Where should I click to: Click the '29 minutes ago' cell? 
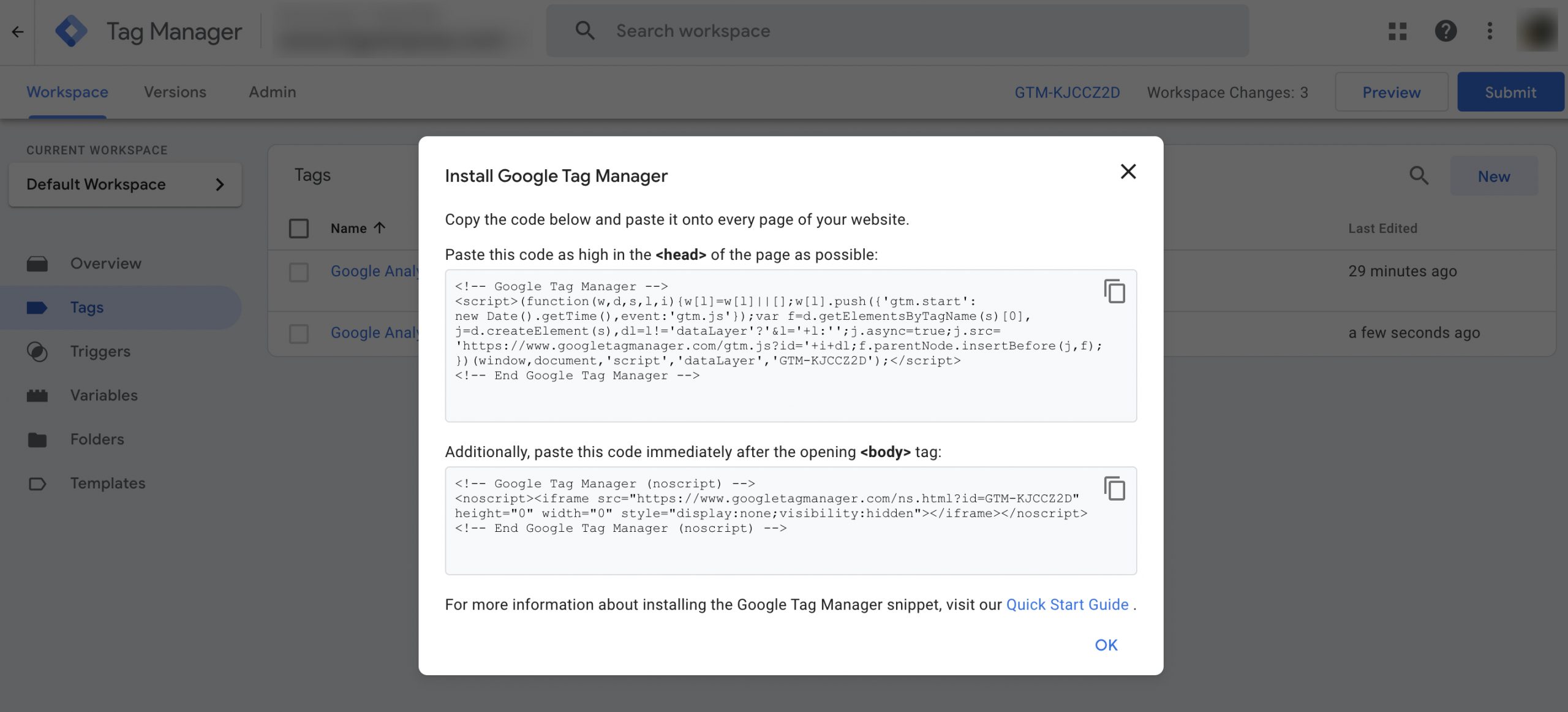pyautogui.click(x=1403, y=271)
